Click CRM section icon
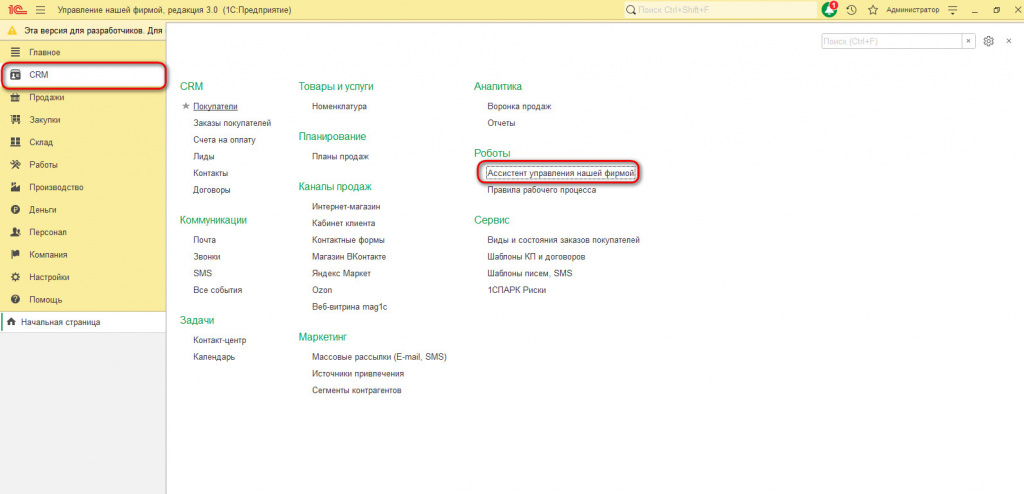The height and width of the screenshot is (494, 1024). (16, 74)
